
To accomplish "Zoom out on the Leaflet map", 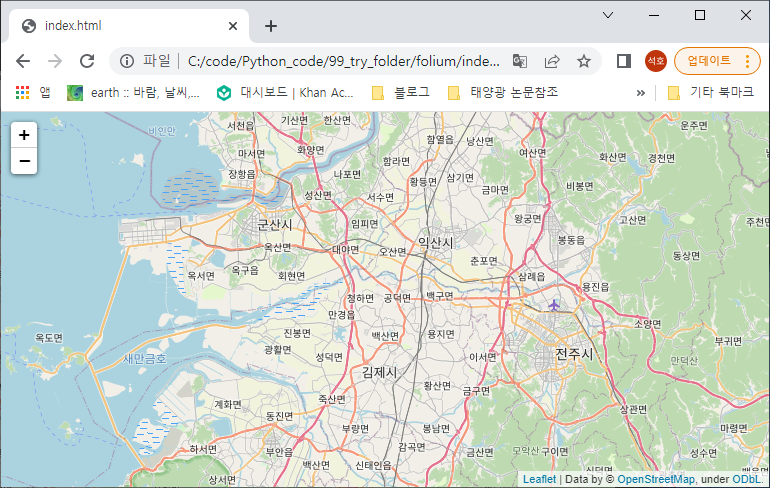I will [x=24, y=161].
